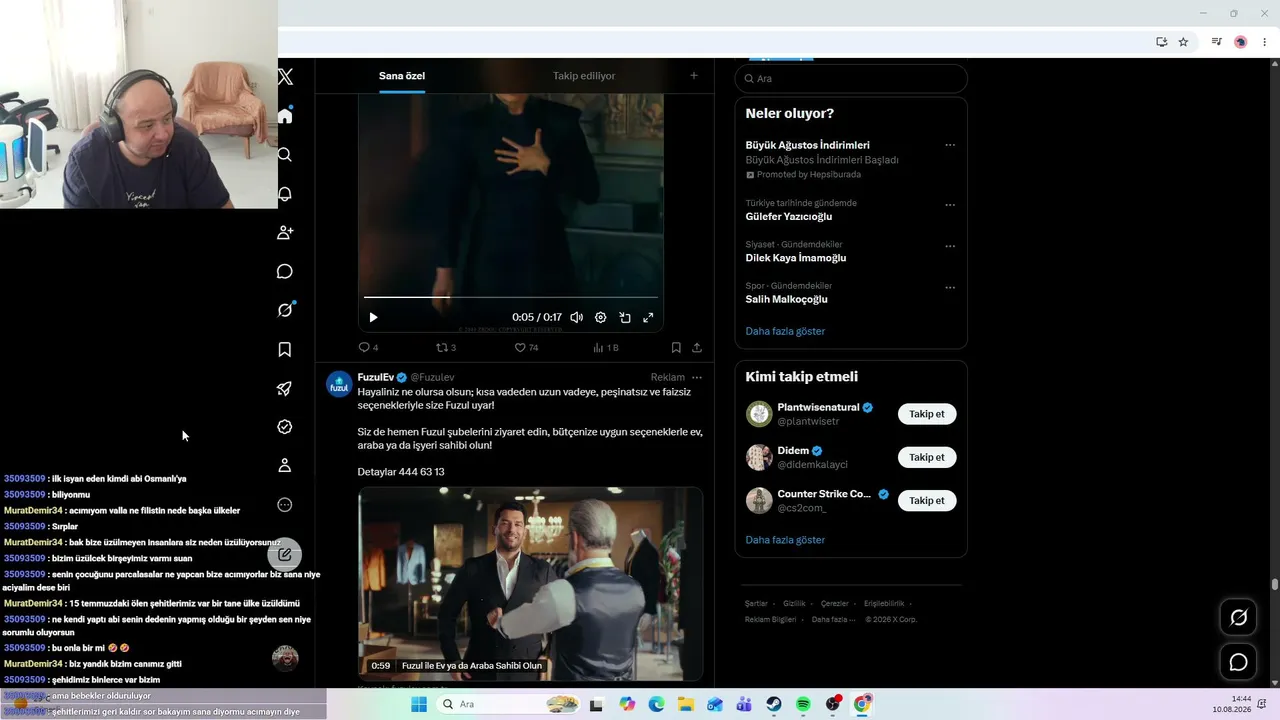The image size is (1280, 720).
Task: Play the Fuzul ad video thumbnail
Action: pyautogui.click(x=530, y=584)
